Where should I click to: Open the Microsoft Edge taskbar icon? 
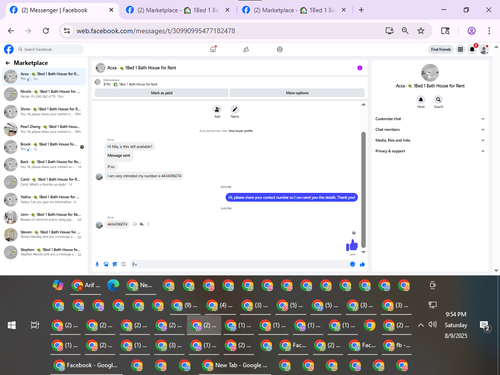(x=113, y=285)
